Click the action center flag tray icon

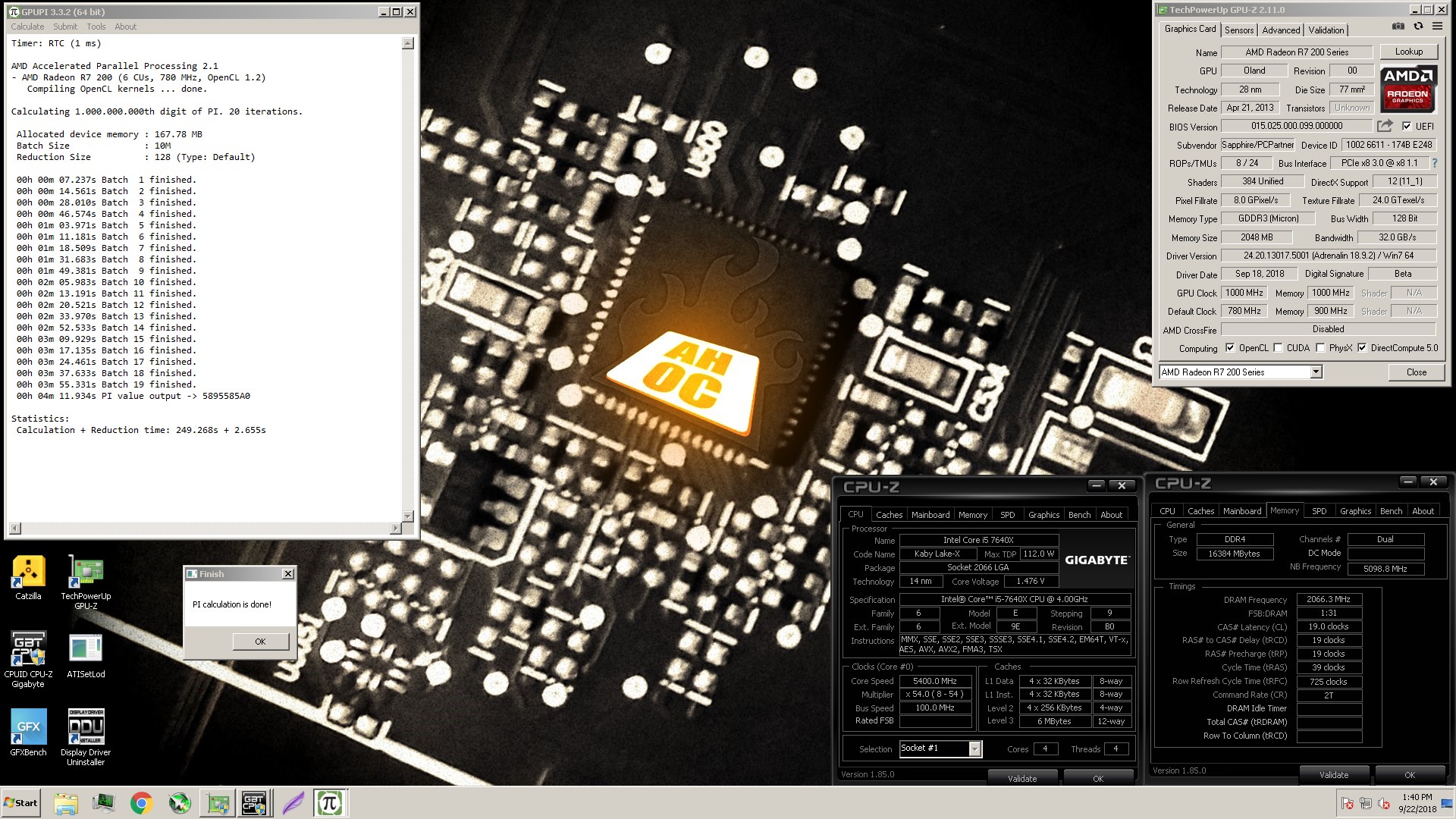coord(1348,804)
